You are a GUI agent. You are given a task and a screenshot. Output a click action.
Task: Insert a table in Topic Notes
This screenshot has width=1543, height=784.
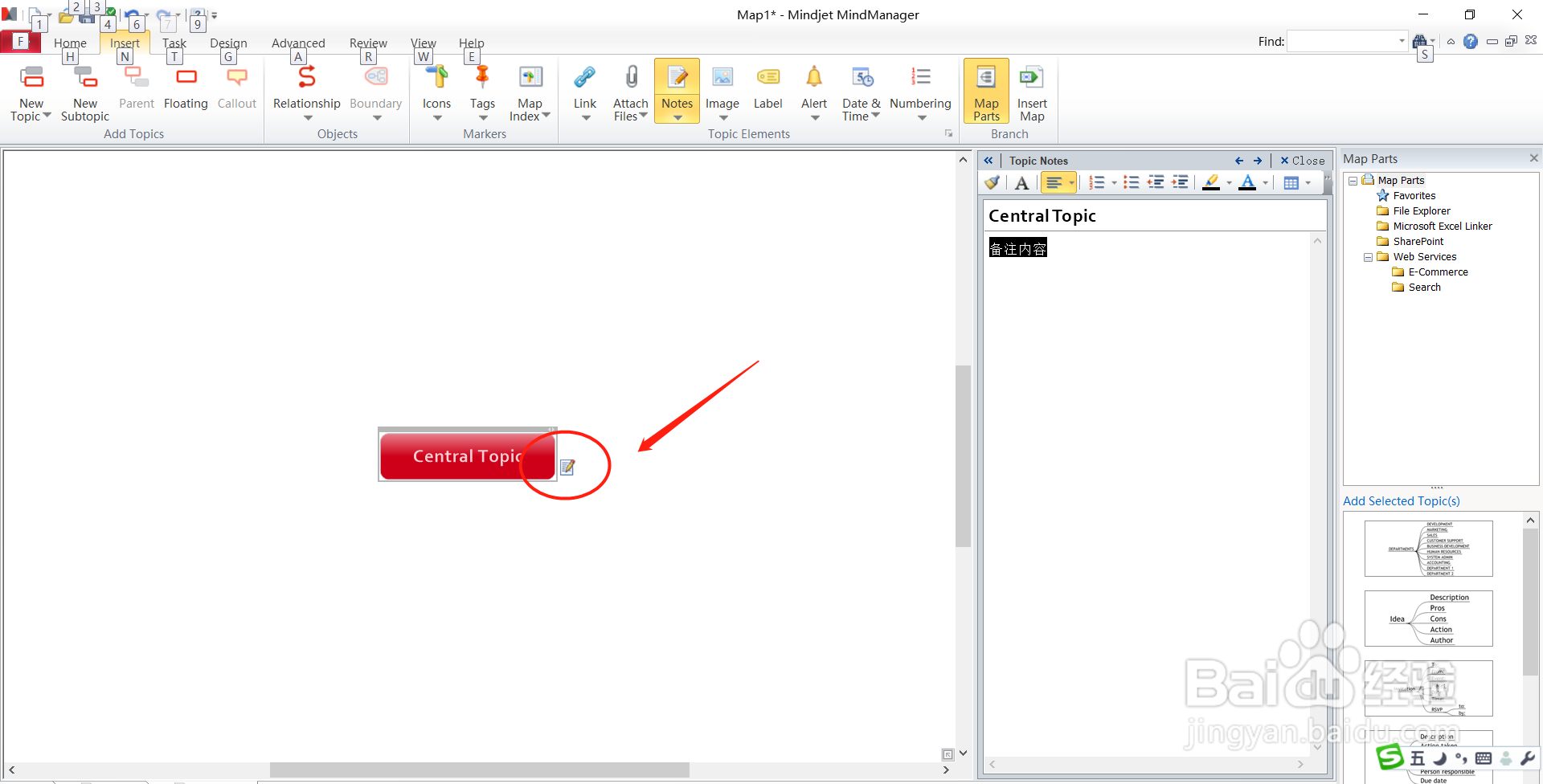click(x=1291, y=183)
